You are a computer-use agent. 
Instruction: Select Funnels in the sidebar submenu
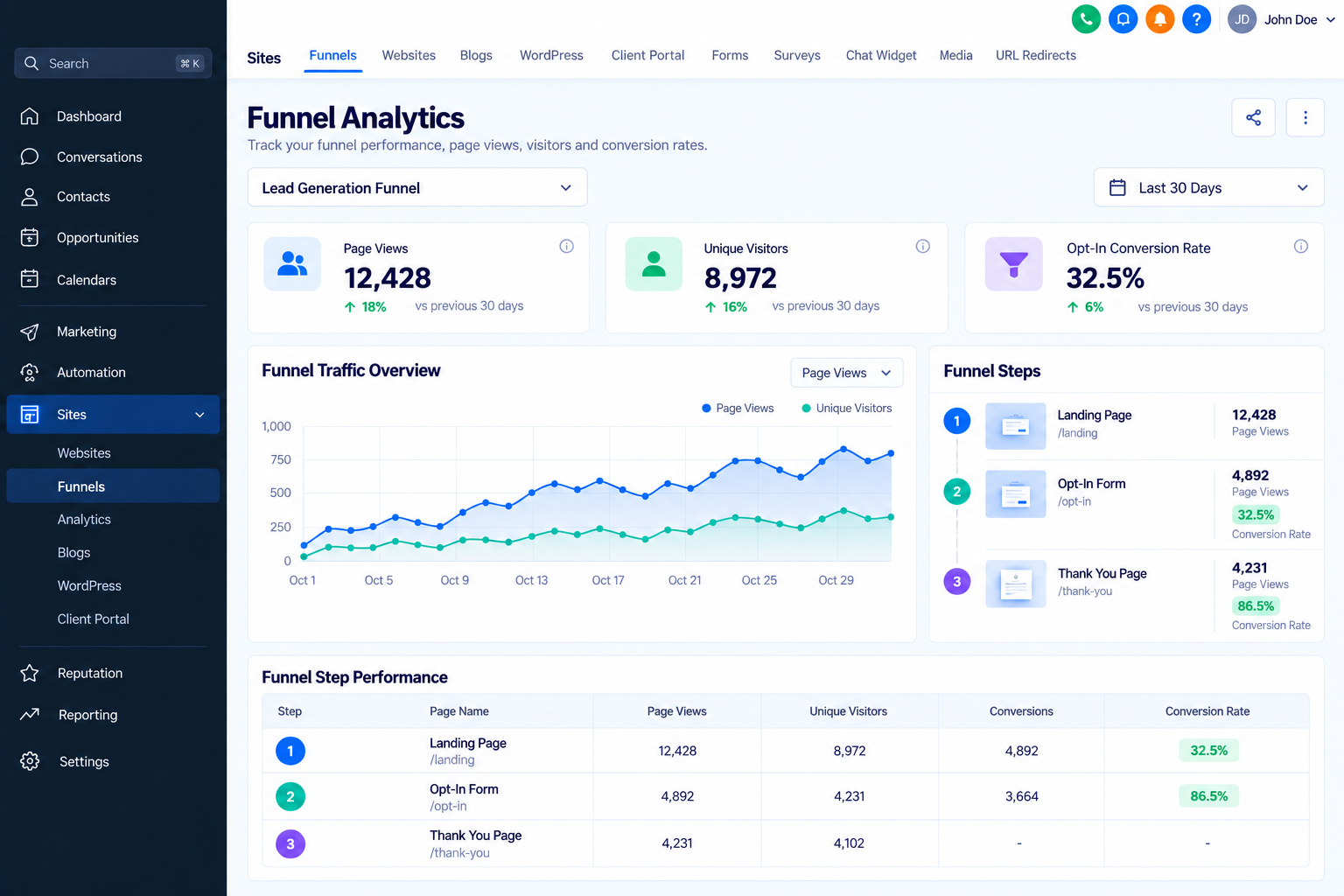tap(113, 486)
